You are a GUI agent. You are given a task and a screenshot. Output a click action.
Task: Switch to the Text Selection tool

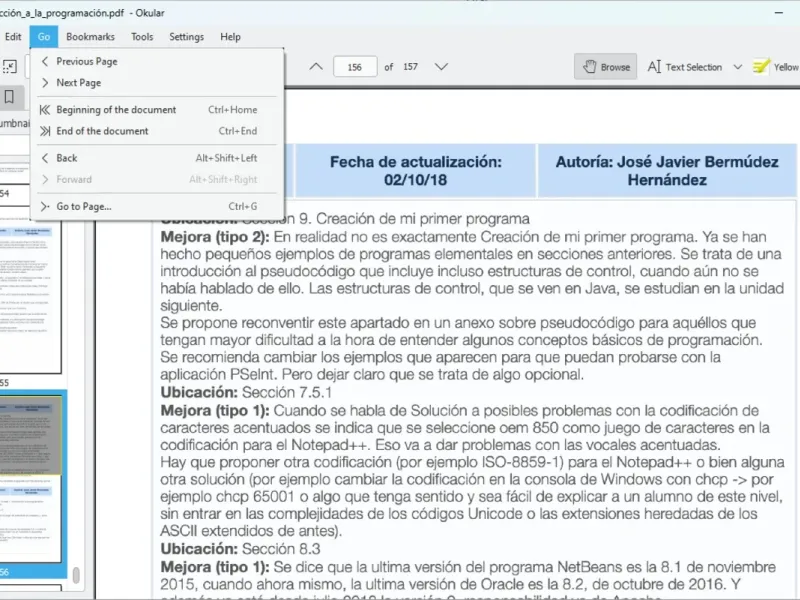click(685, 67)
